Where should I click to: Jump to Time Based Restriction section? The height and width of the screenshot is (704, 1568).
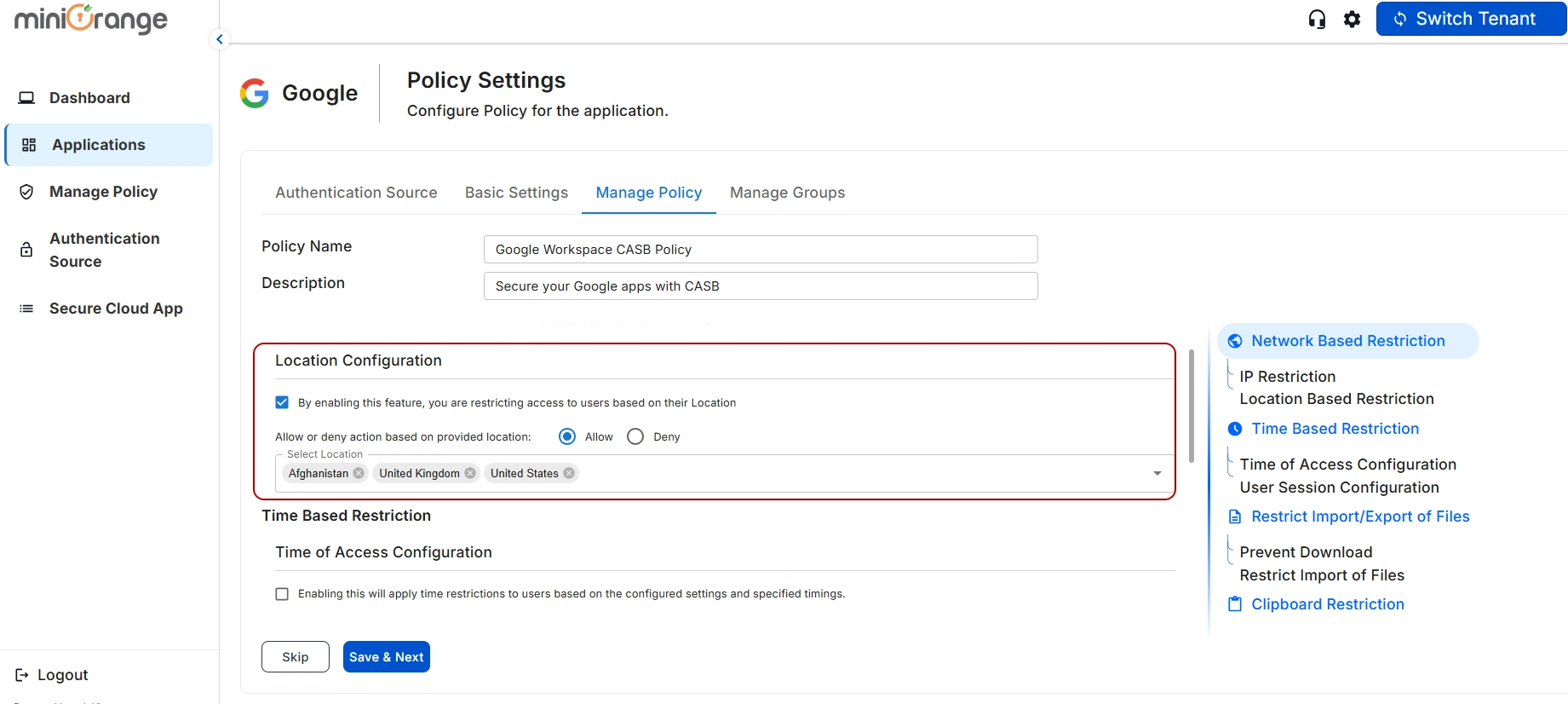click(x=1335, y=429)
